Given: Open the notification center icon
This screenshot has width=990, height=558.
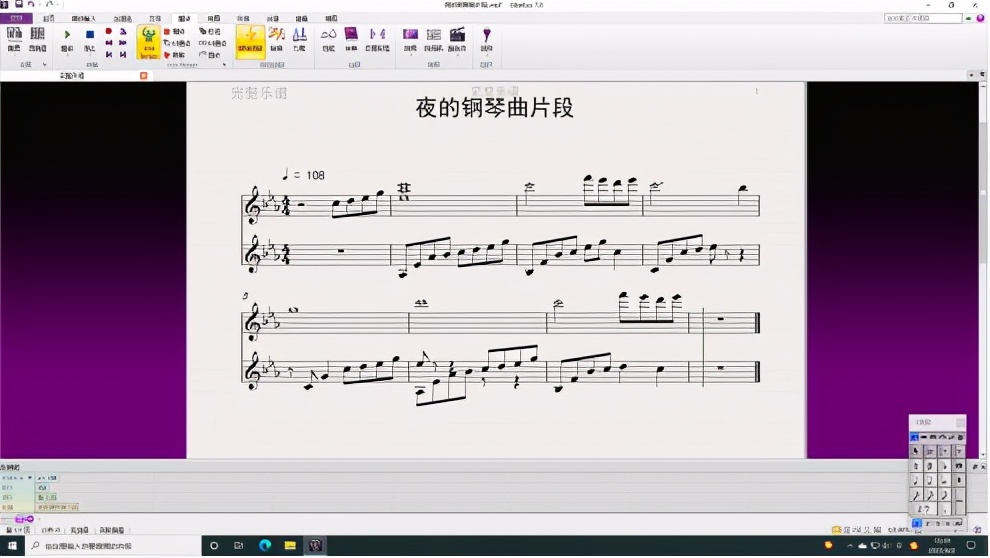Looking at the screenshot, I should (971, 545).
